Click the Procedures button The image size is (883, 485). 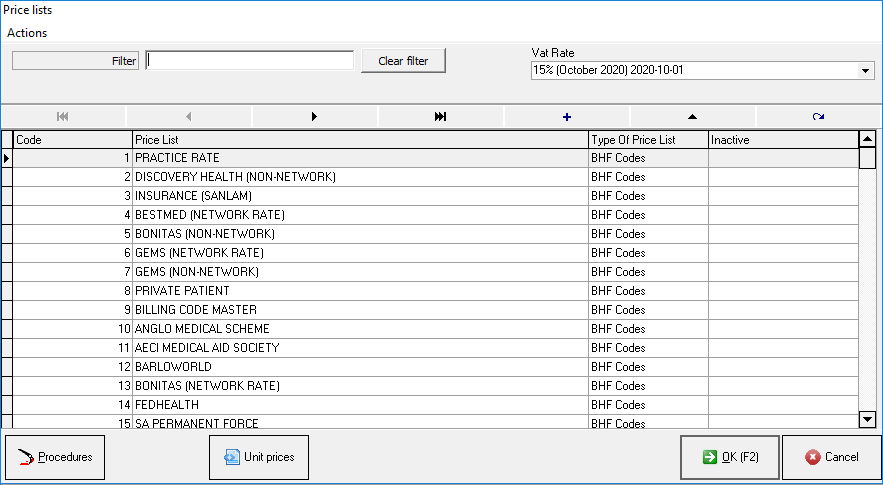pyautogui.click(x=55, y=457)
